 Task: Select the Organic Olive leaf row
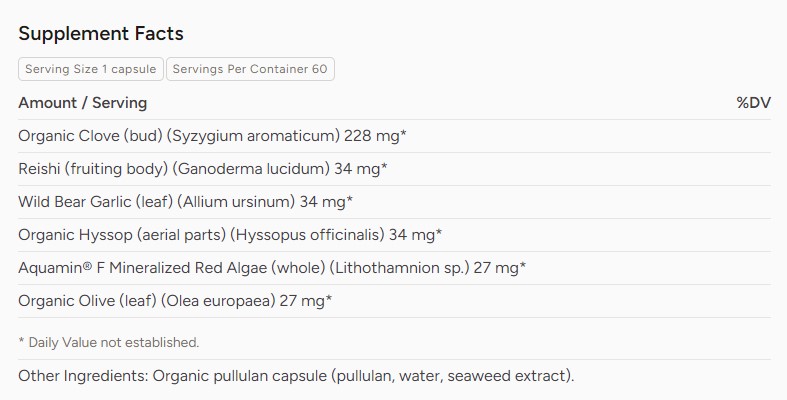click(x=395, y=301)
